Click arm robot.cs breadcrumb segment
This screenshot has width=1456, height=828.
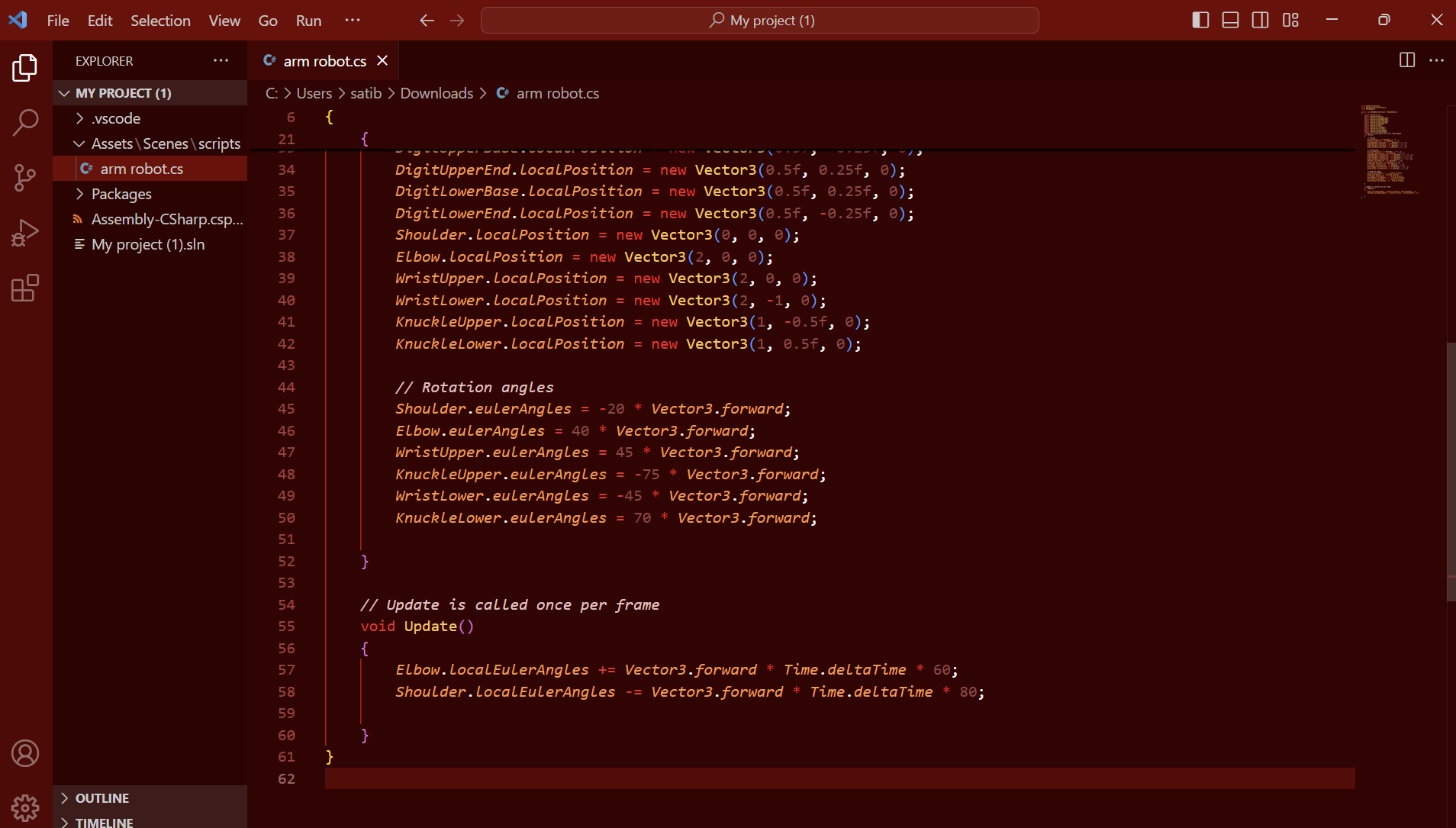click(558, 93)
